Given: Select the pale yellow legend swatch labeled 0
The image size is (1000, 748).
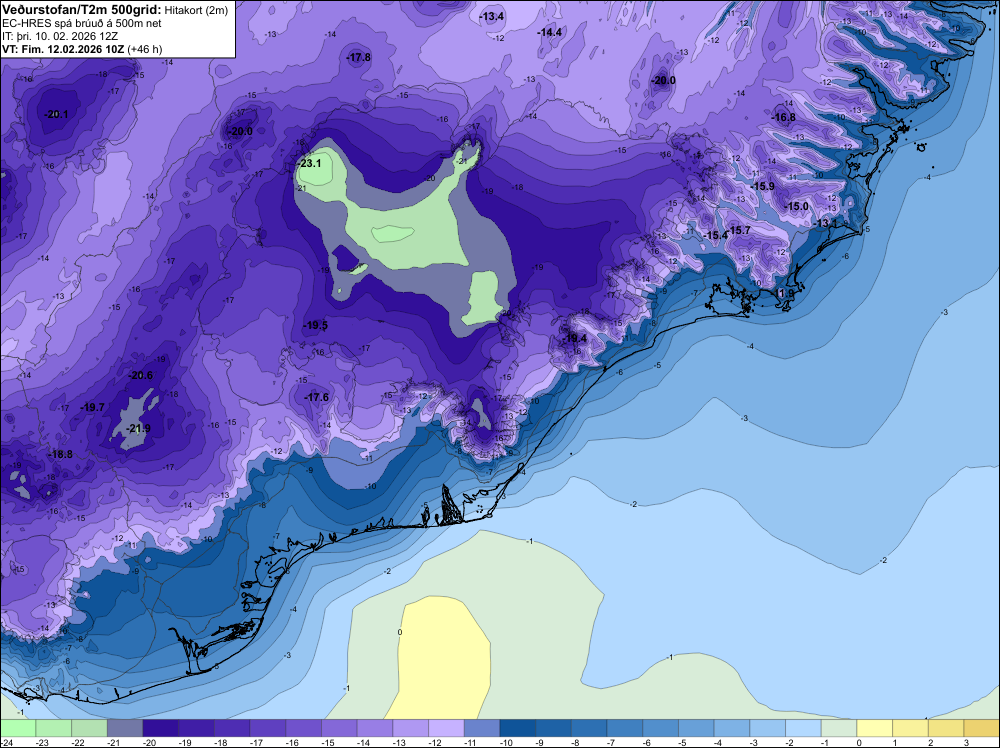Looking at the screenshot, I should [x=875, y=728].
